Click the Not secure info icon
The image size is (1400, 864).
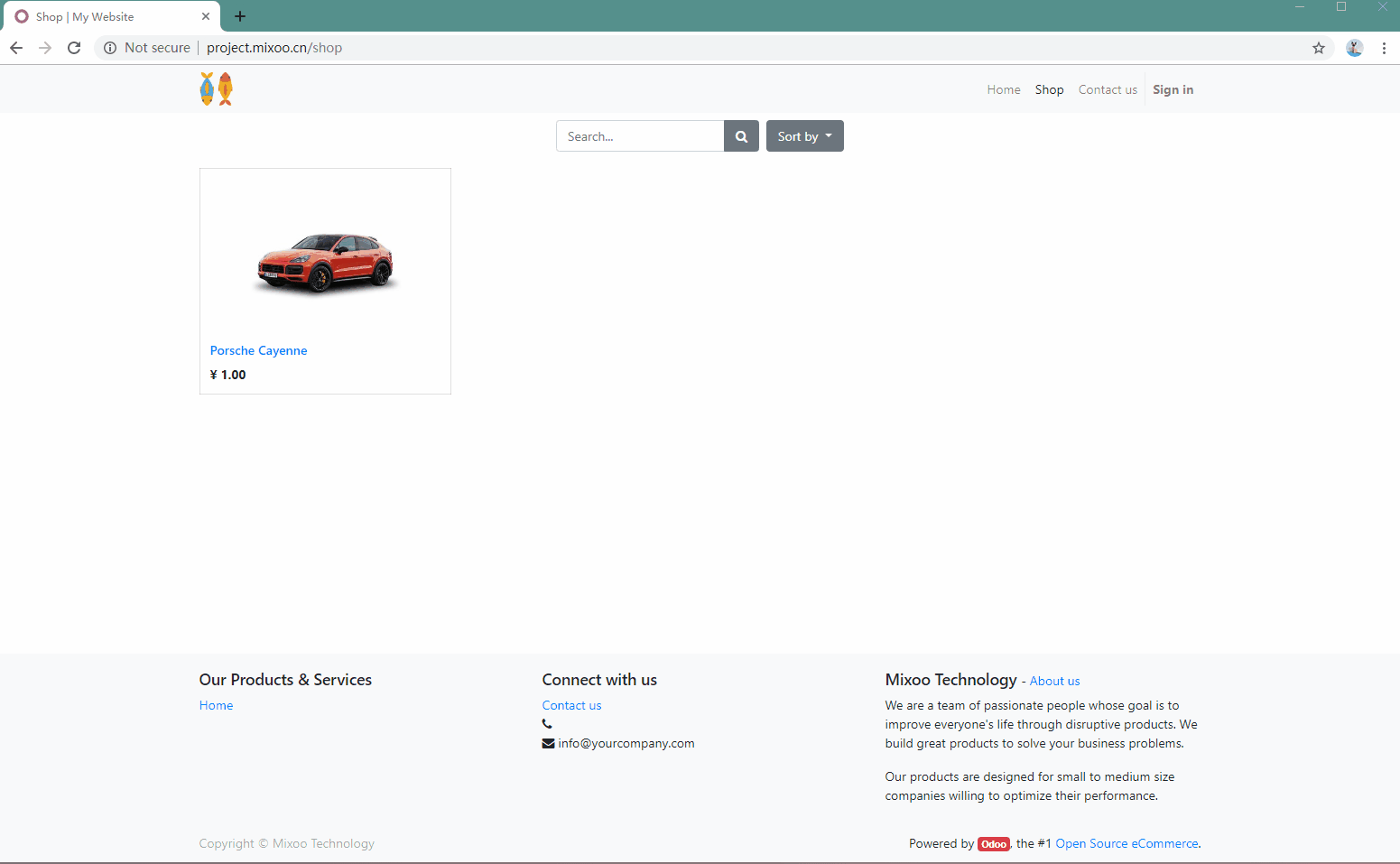pos(110,48)
